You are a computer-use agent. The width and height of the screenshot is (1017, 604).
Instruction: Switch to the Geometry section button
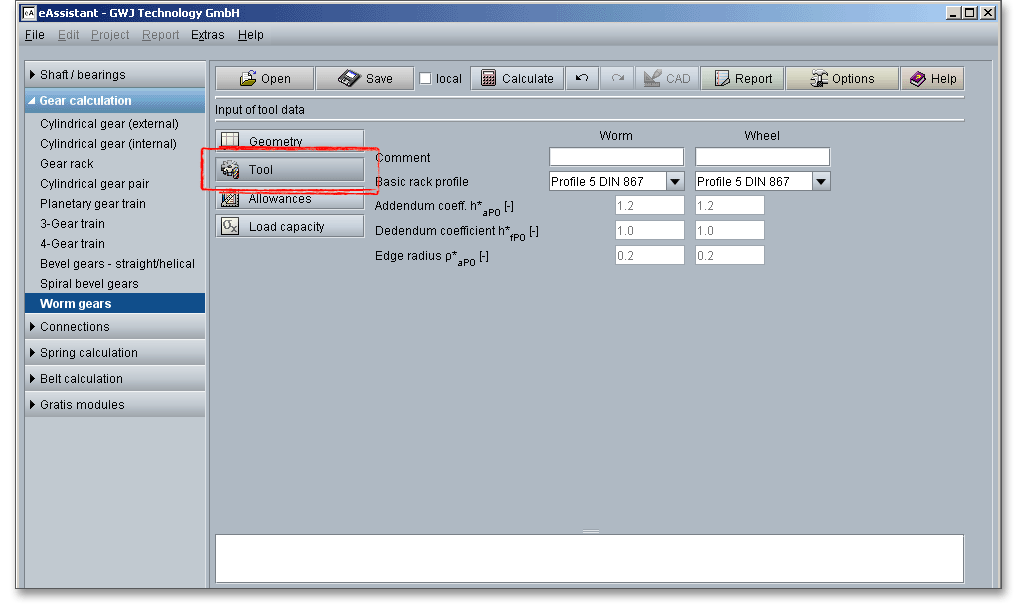(x=290, y=141)
